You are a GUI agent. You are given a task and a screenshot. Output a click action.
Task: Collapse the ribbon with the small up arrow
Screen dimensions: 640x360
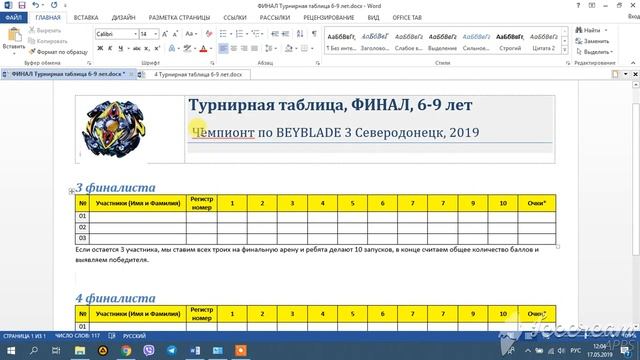(x=633, y=63)
